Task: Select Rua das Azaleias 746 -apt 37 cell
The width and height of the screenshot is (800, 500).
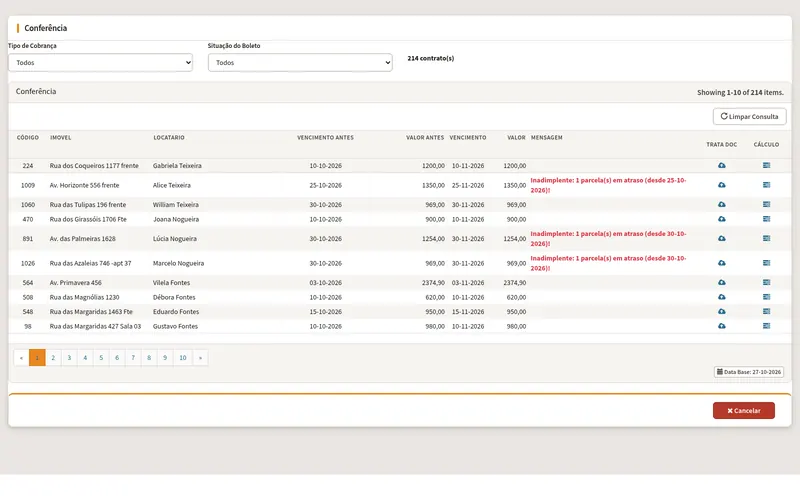Action: [x=90, y=263]
